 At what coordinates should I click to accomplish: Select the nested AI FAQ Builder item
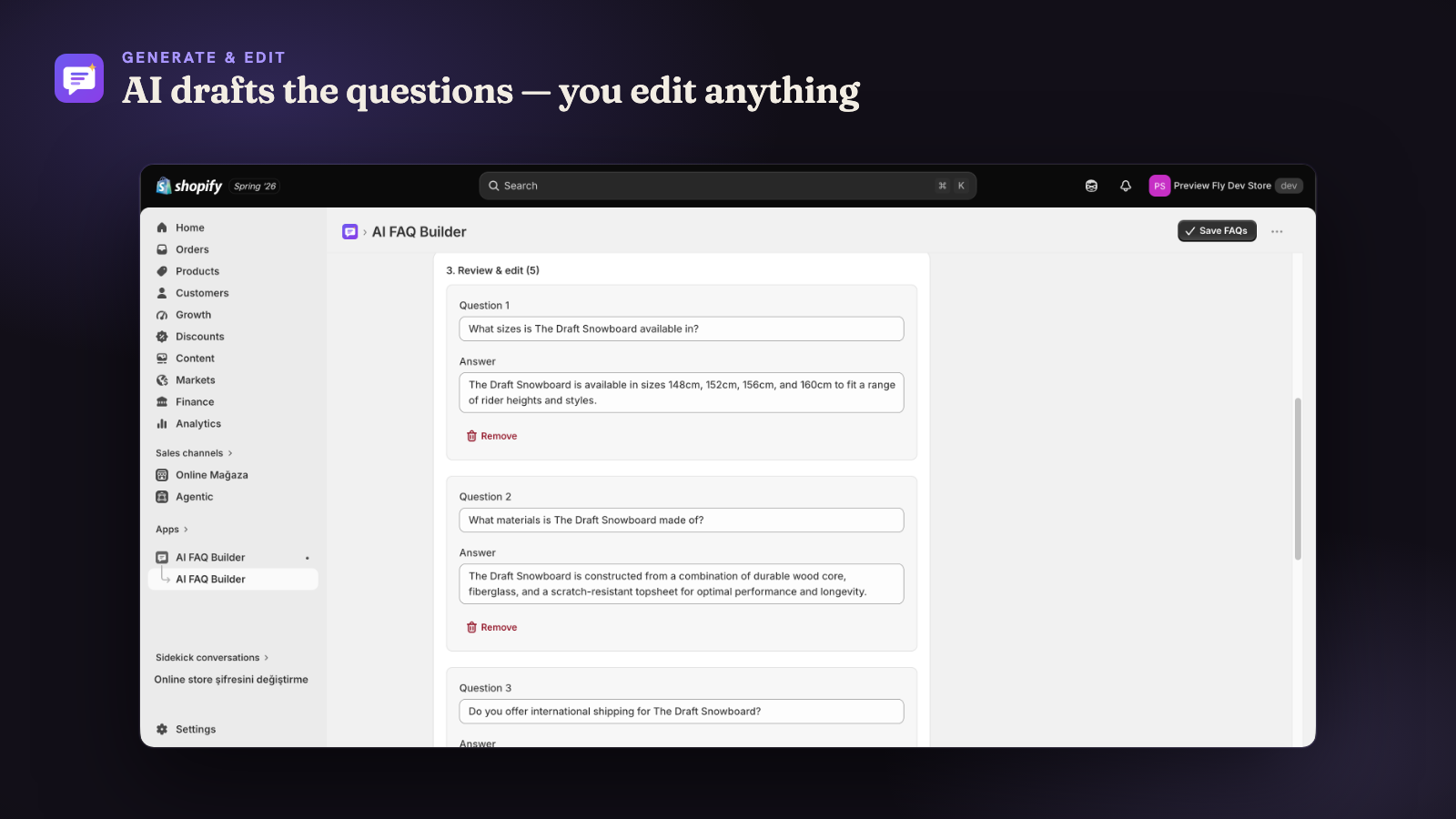click(233, 579)
